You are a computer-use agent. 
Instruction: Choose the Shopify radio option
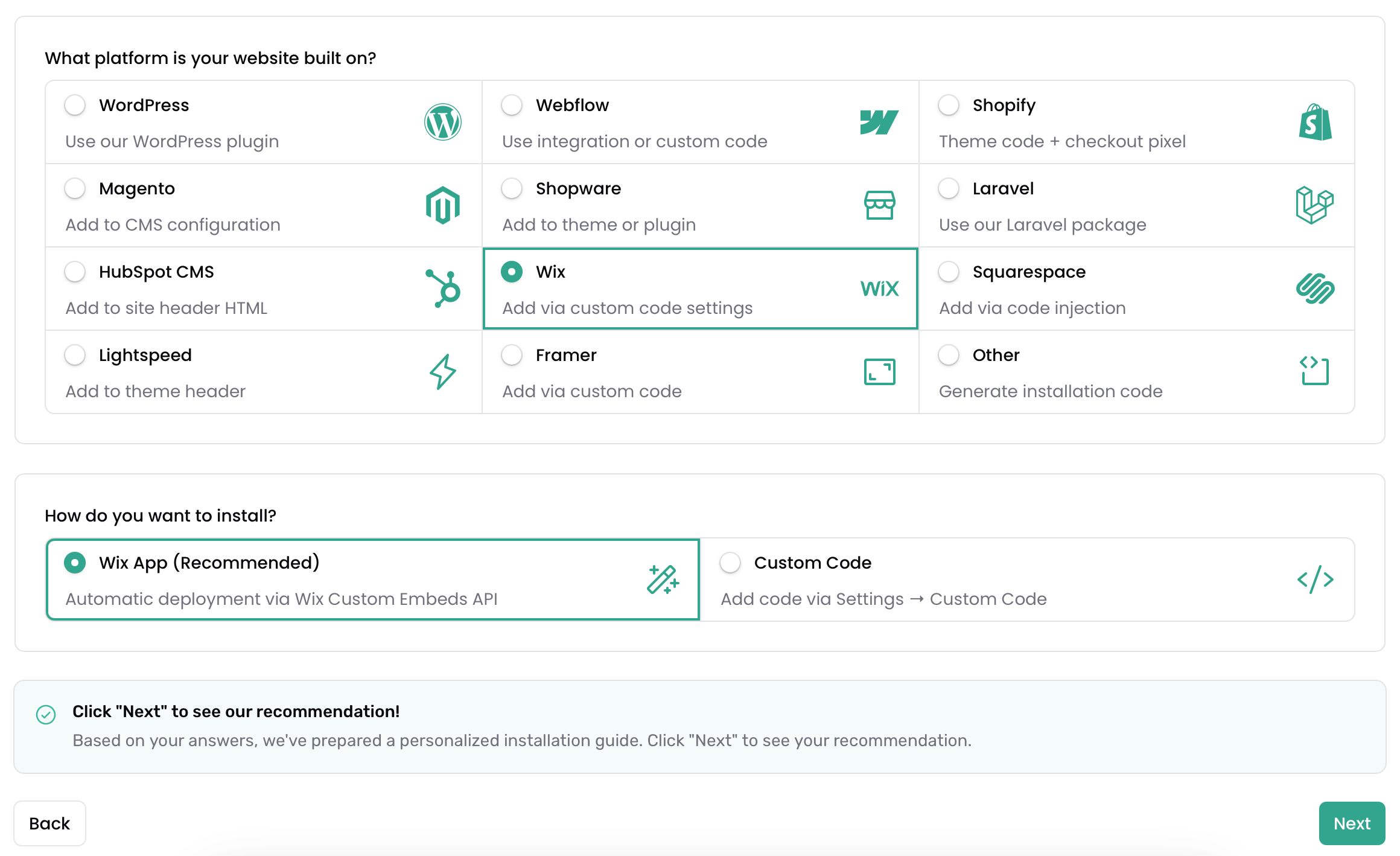tap(949, 105)
